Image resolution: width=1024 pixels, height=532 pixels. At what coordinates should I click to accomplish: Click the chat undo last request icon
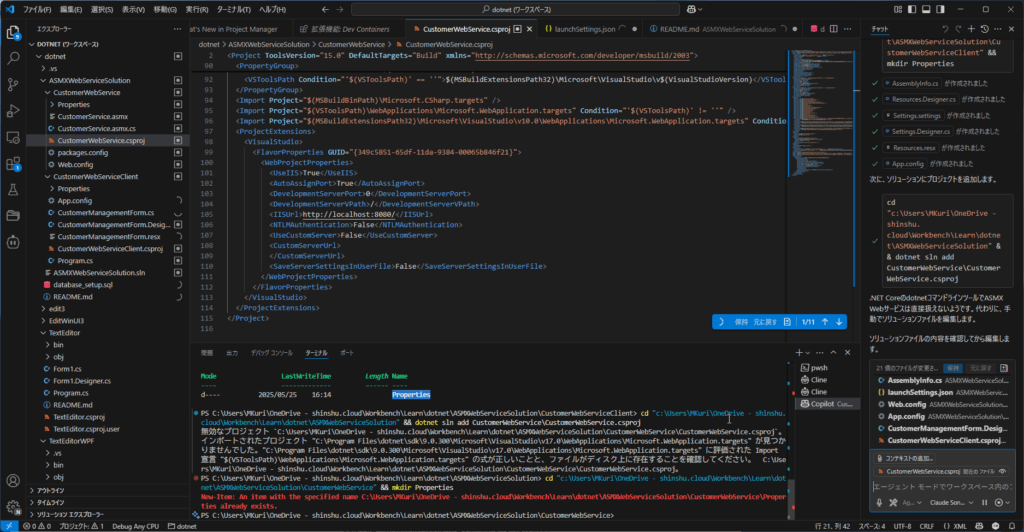click(944, 29)
